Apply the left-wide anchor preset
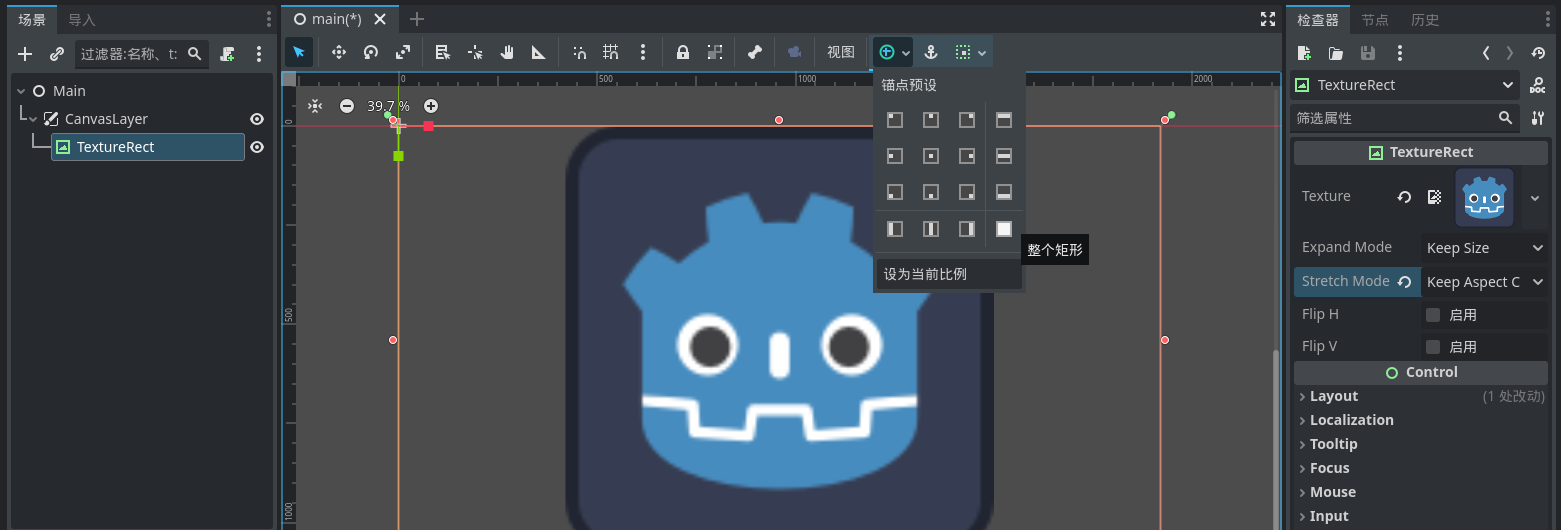 click(895, 229)
